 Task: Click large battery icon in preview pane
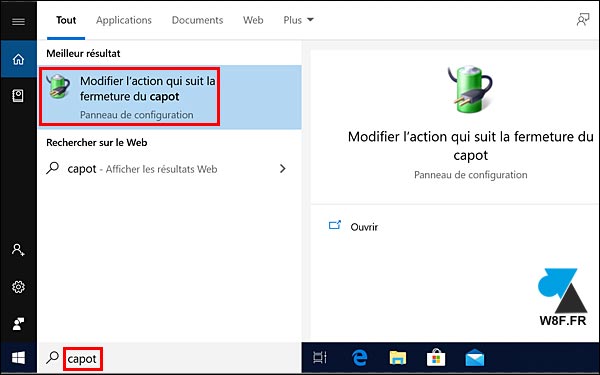coord(470,89)
